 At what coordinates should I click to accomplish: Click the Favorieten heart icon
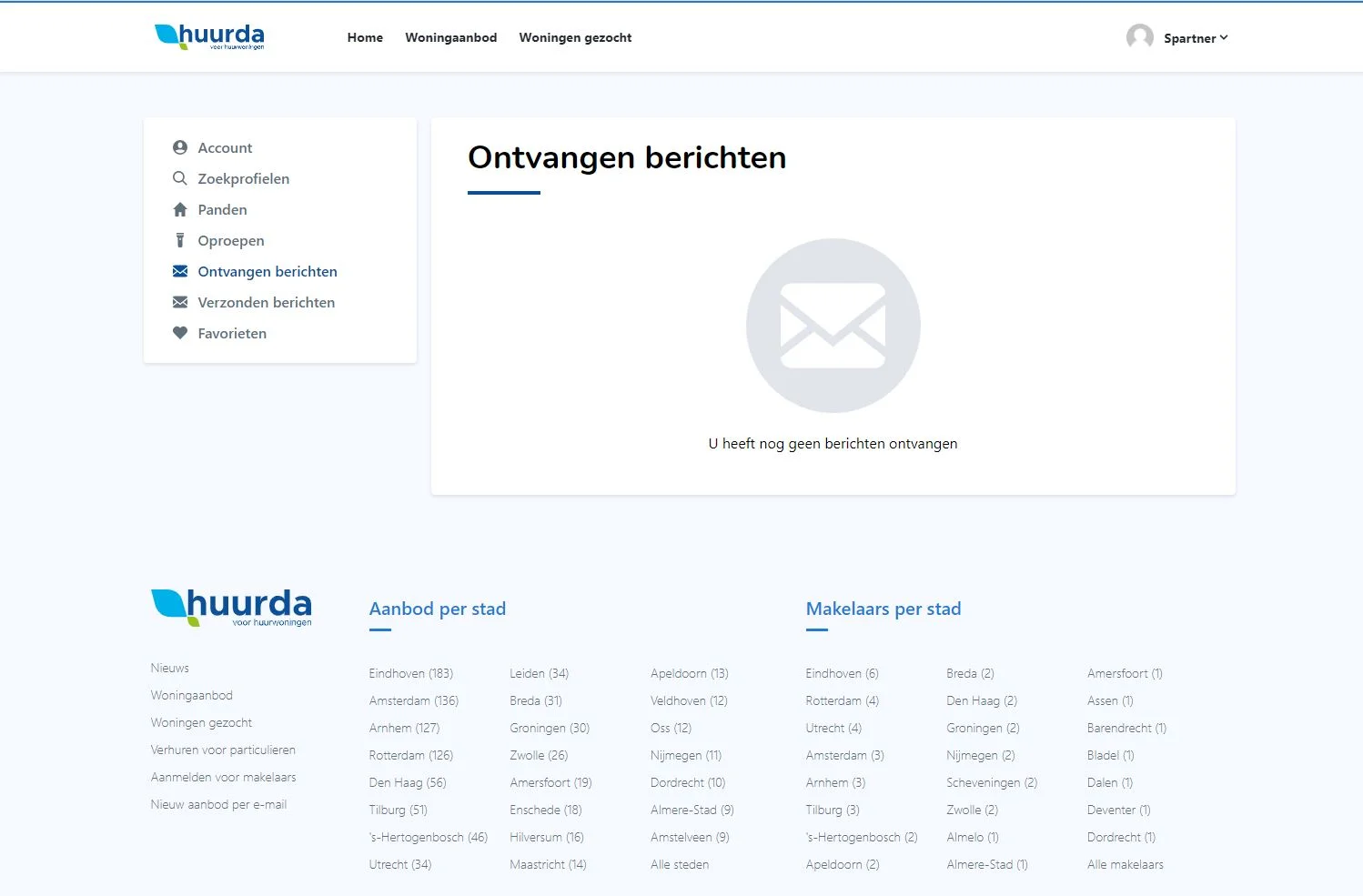coord(180,333)
